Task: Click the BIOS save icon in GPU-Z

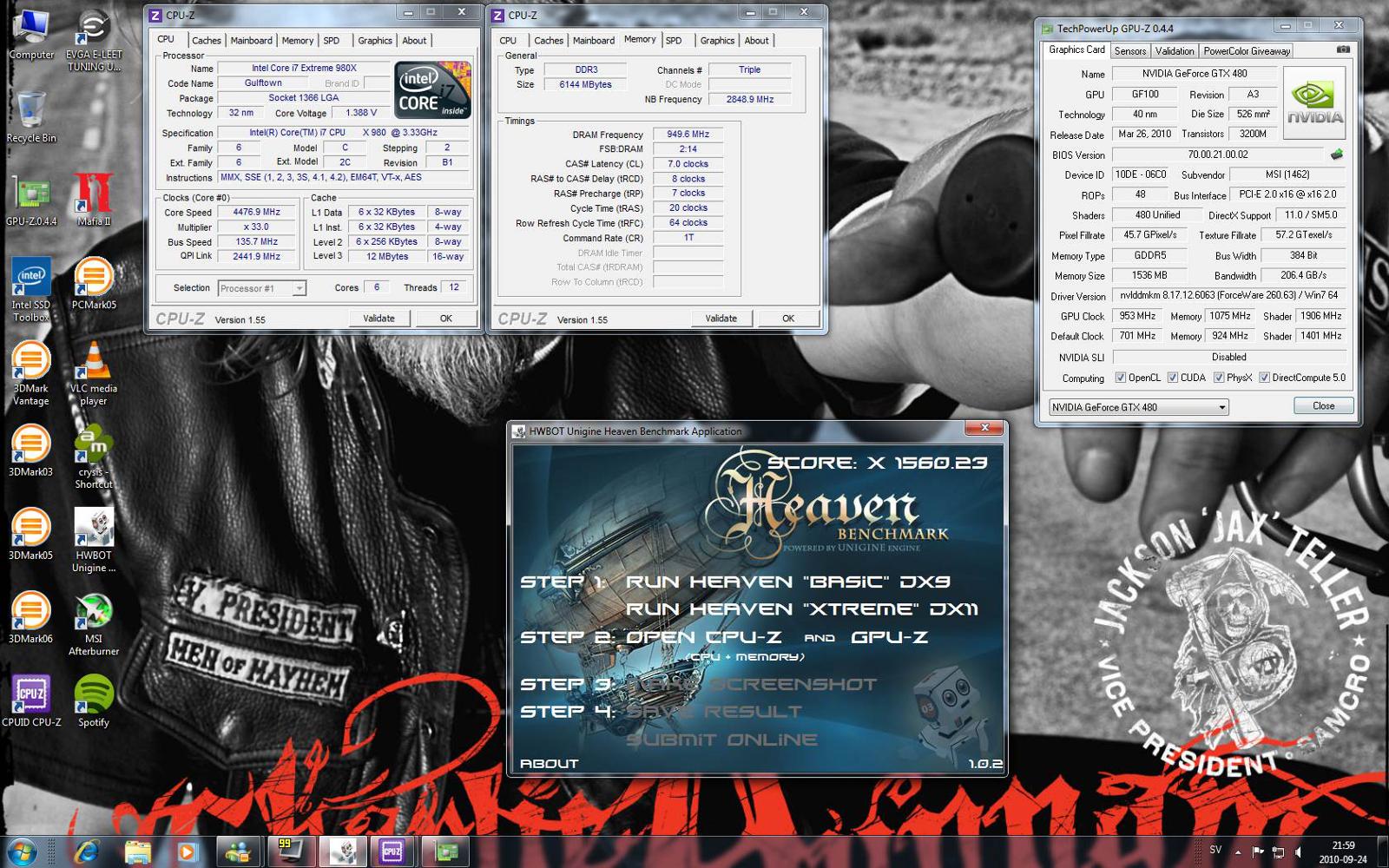Action: (1337, 155)
